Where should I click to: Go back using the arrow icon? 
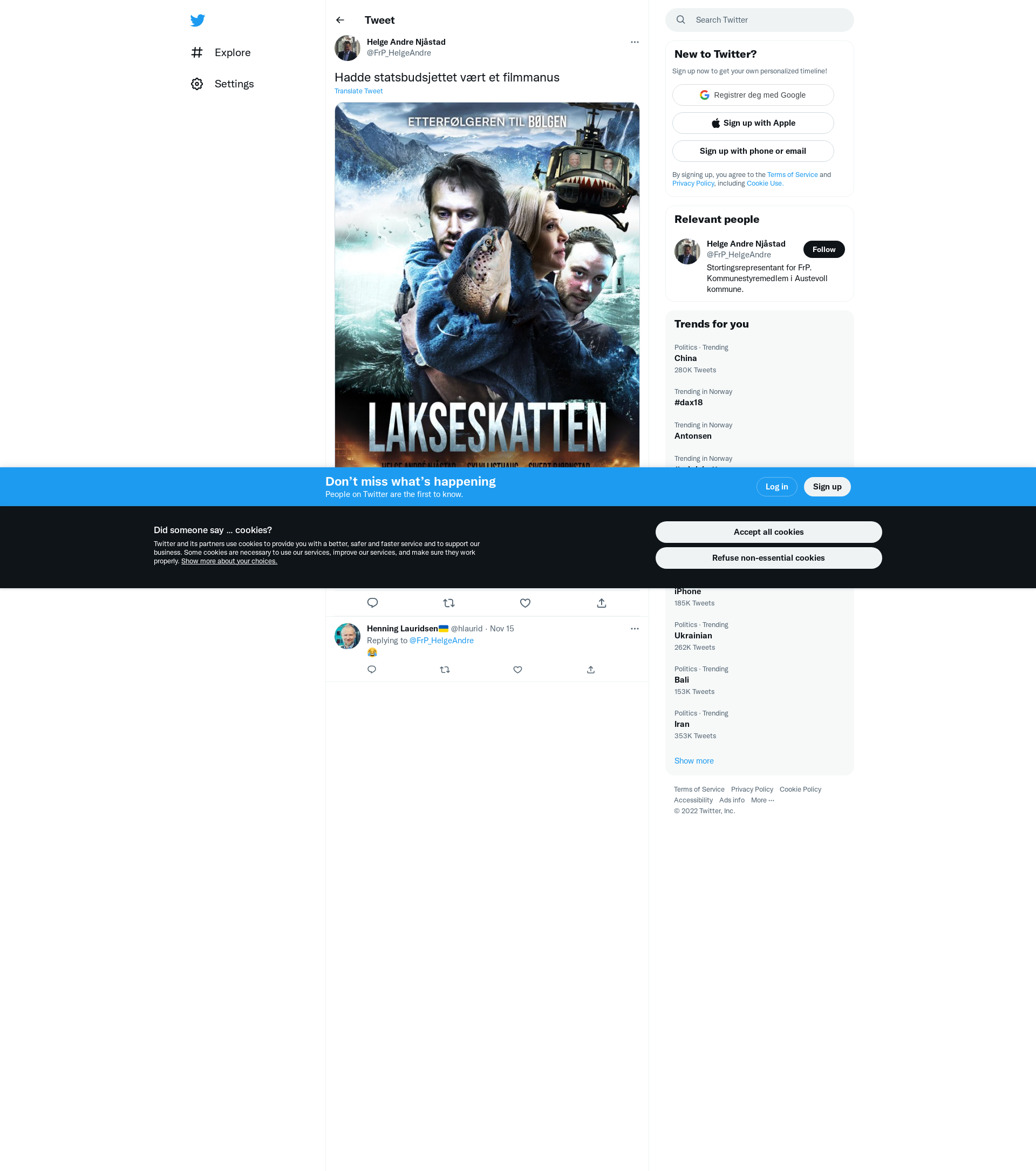[340, 20]
